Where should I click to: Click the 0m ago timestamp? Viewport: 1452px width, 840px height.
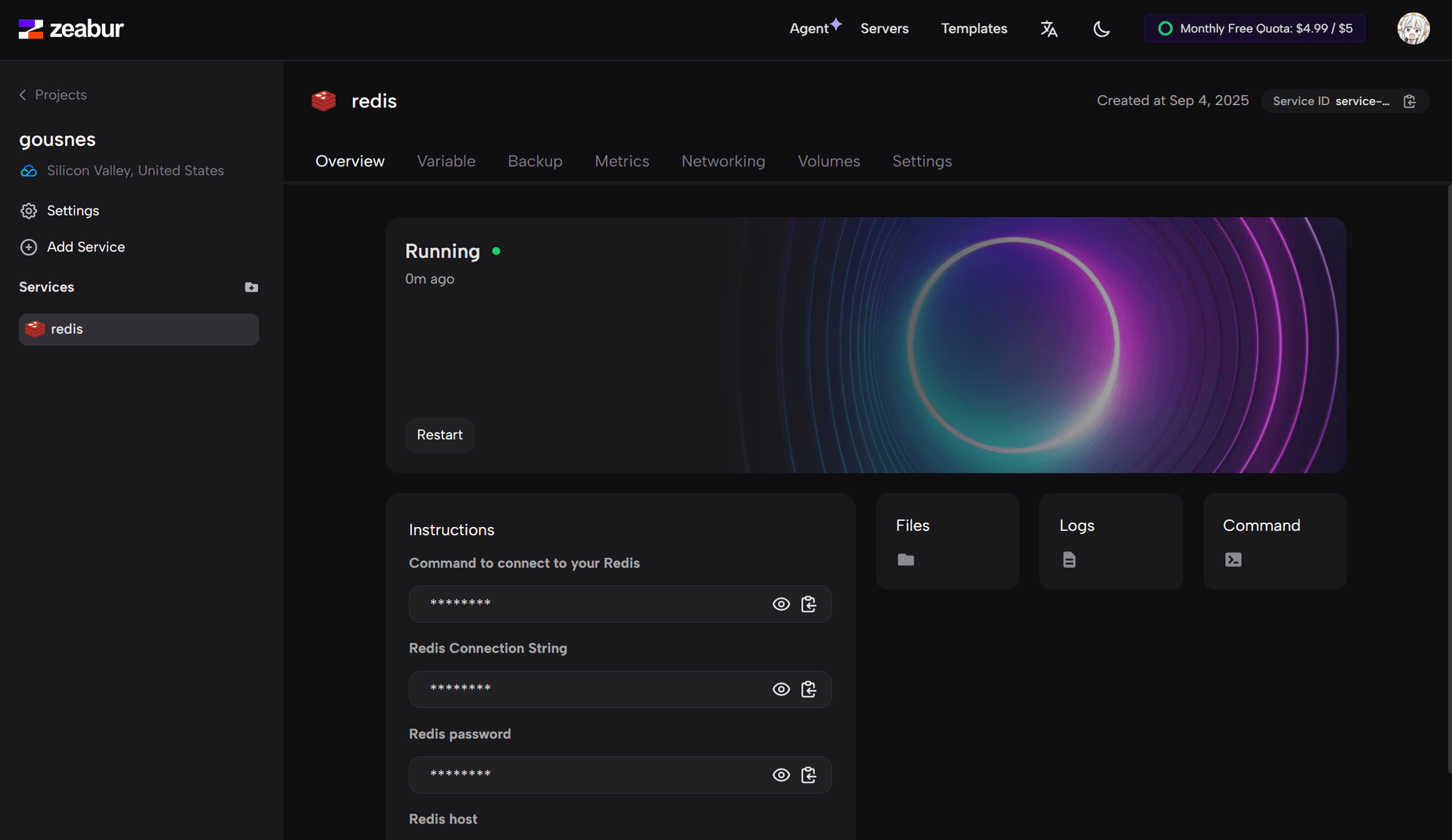pos(430,279)
